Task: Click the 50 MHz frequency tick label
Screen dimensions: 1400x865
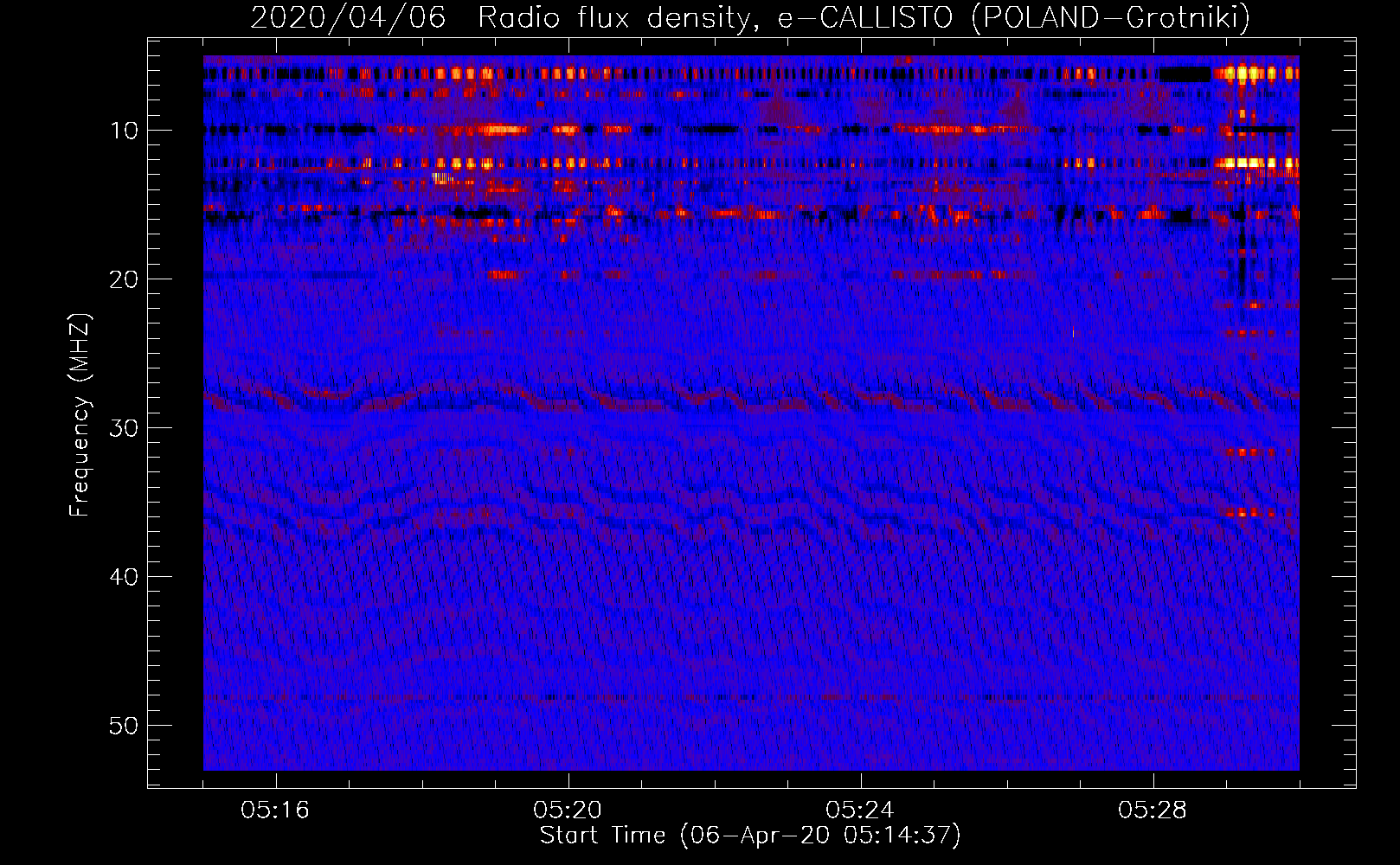Action: [125, 726]
